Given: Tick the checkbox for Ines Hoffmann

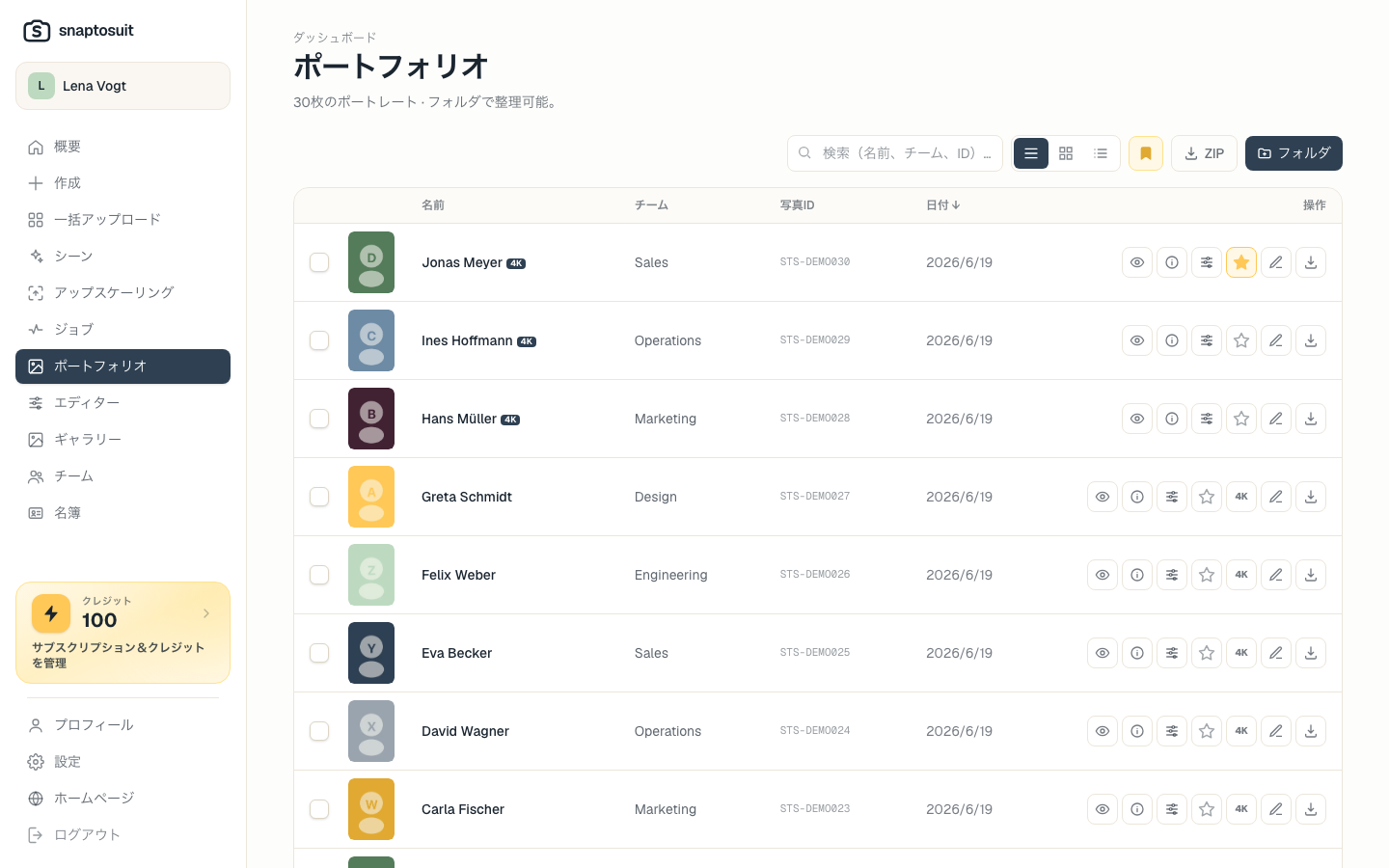Looking at the screenshot, I should (x=319, y=340).
